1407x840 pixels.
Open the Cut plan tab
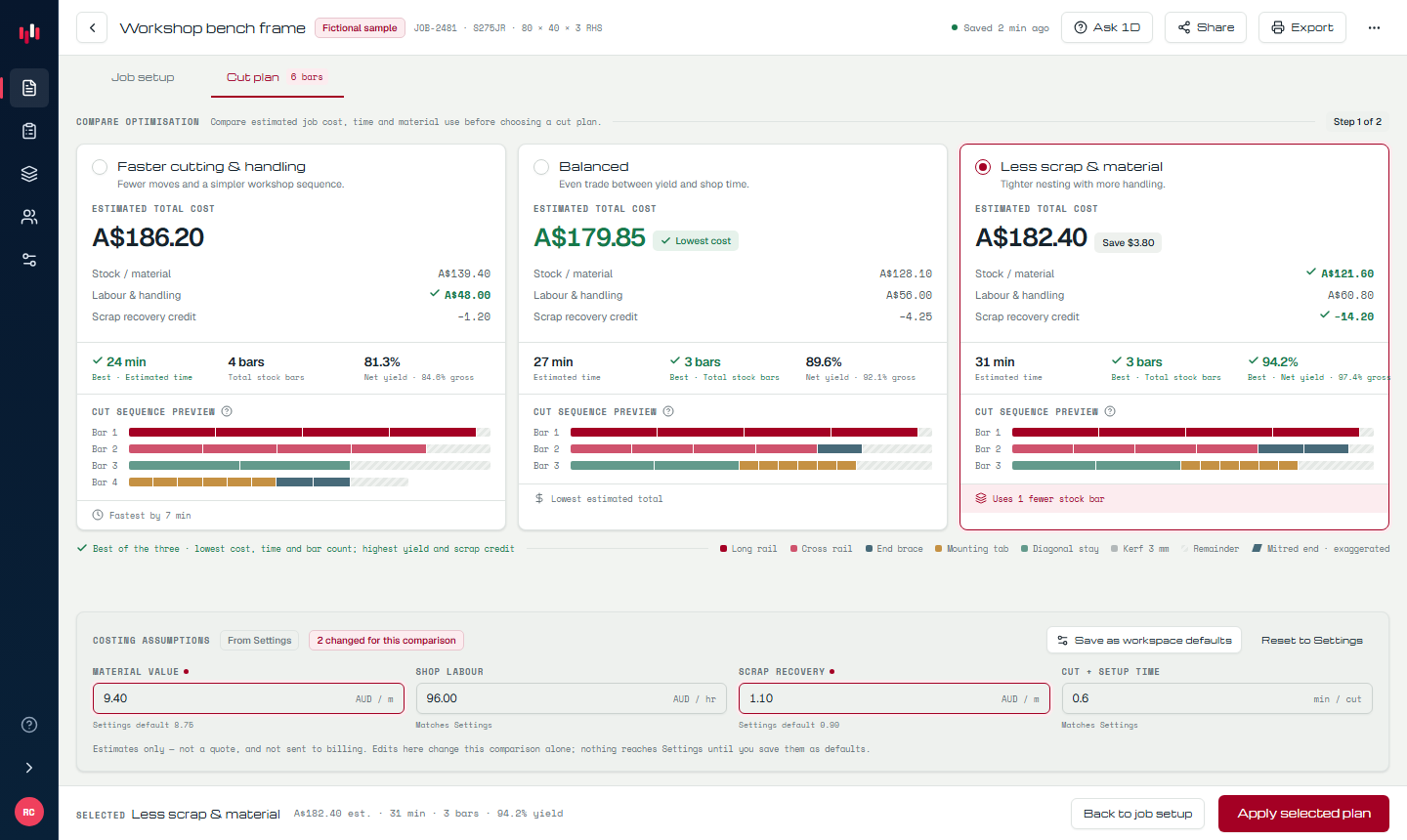[x=277, y=77]
